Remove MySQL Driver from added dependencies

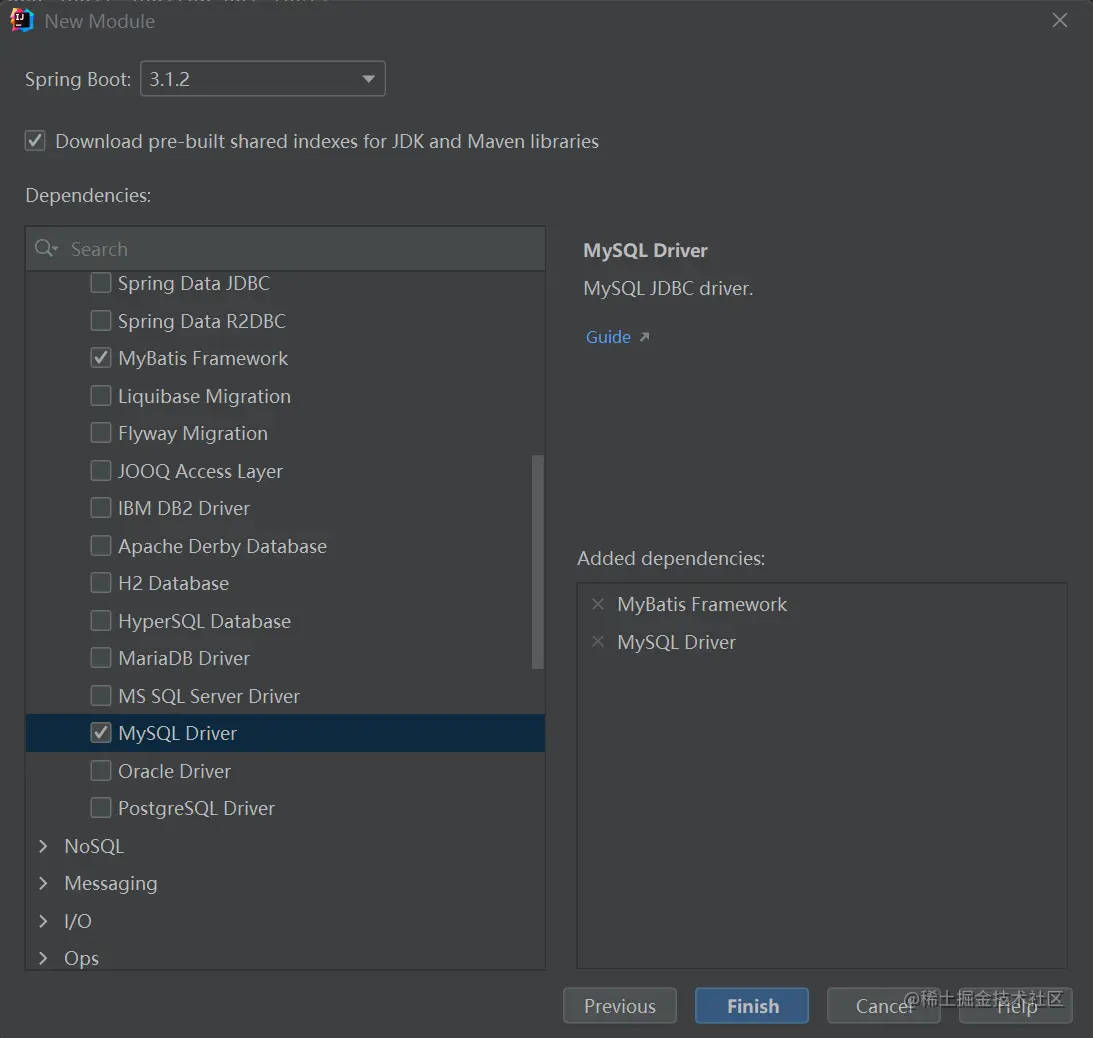pos(598,642)
